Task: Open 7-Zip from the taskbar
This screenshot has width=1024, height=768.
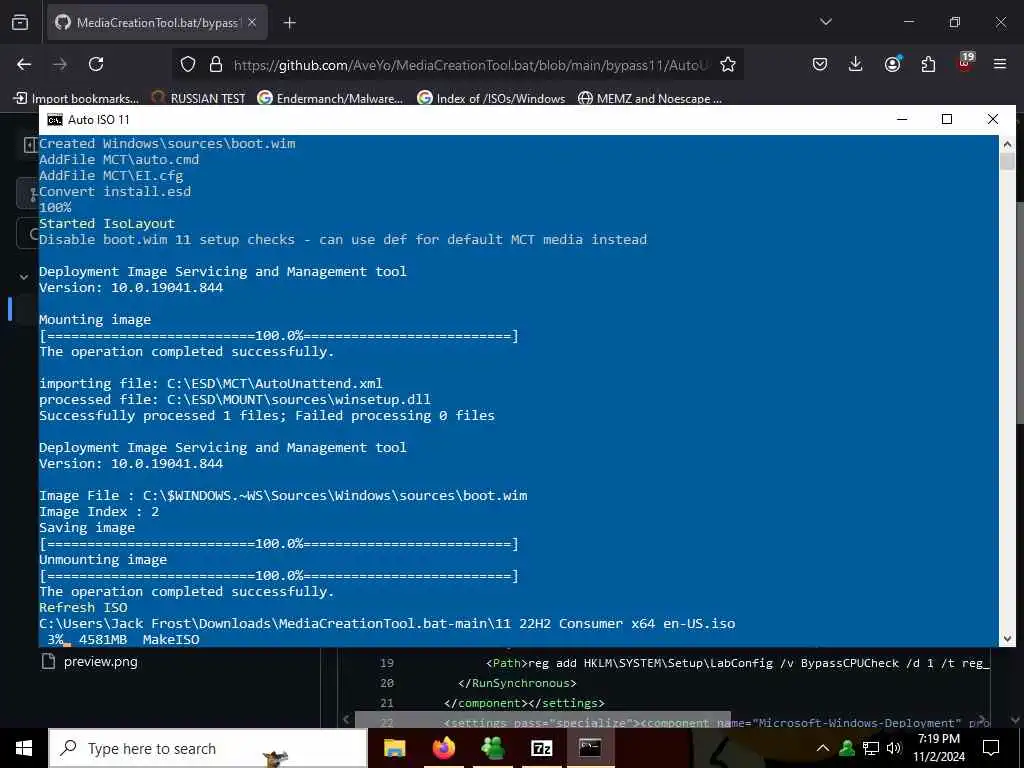Action: tap(541, 748)
